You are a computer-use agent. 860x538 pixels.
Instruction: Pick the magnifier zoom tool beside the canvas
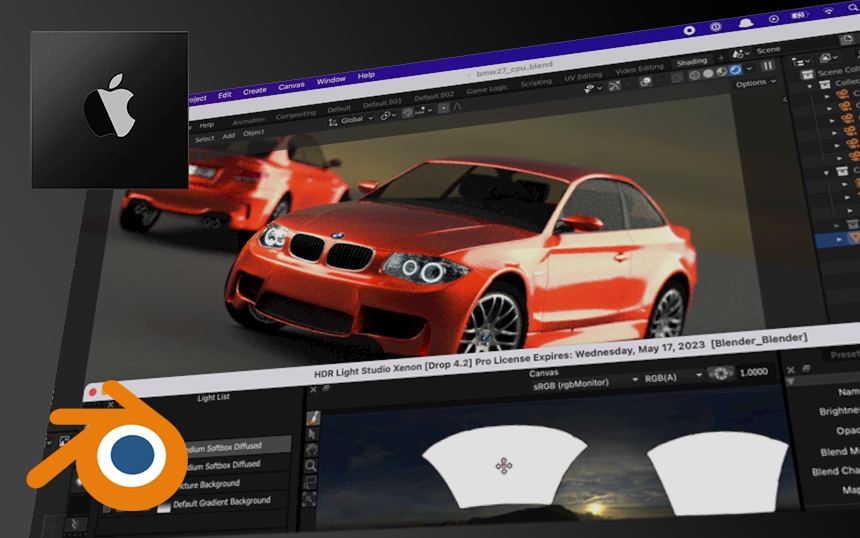click(x=310, y=466)
